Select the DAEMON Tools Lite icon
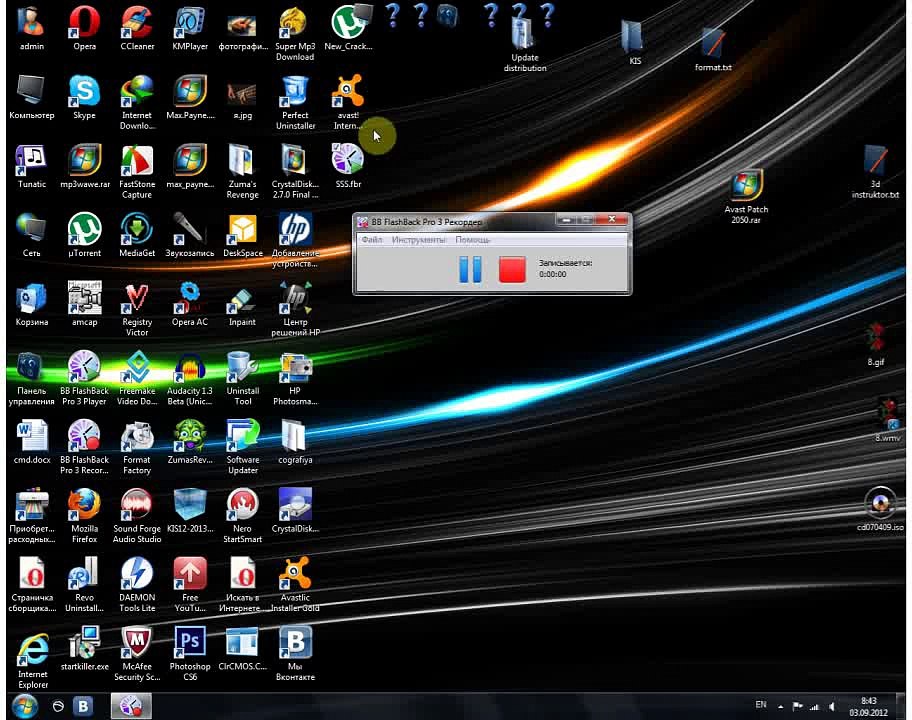The width and height of the screenshot is (912, 720). tap(137, 584)
